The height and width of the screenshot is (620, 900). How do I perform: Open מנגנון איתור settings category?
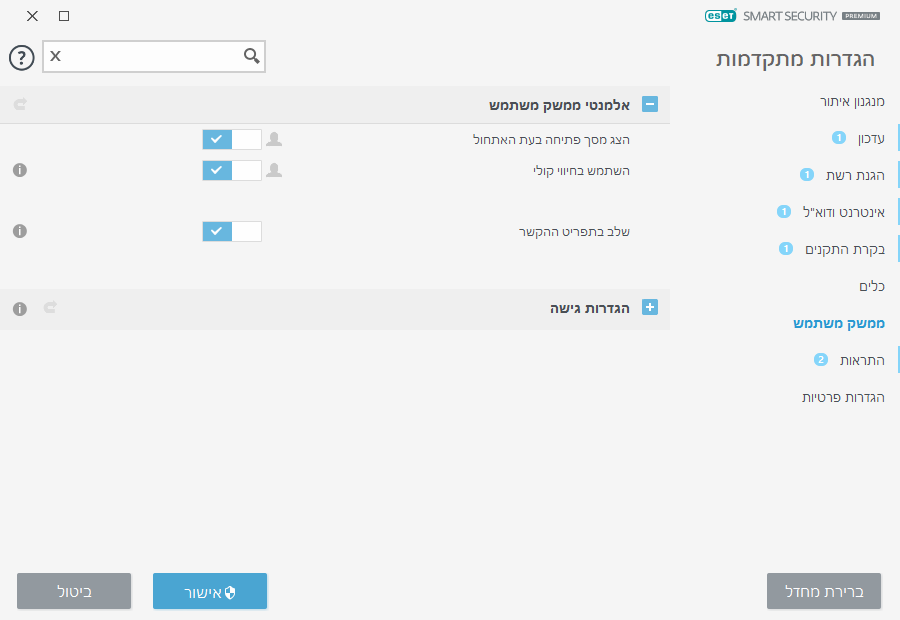coord(852,102)
